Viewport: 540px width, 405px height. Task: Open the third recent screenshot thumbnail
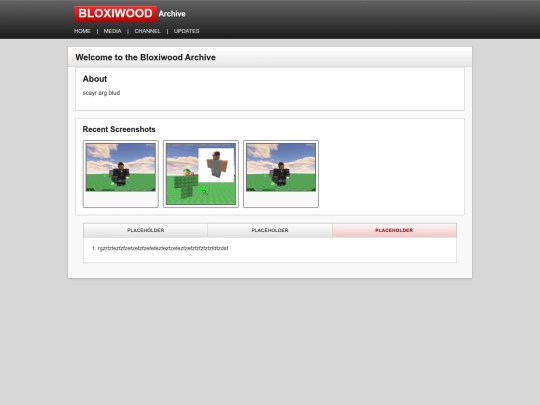[281, 174]
